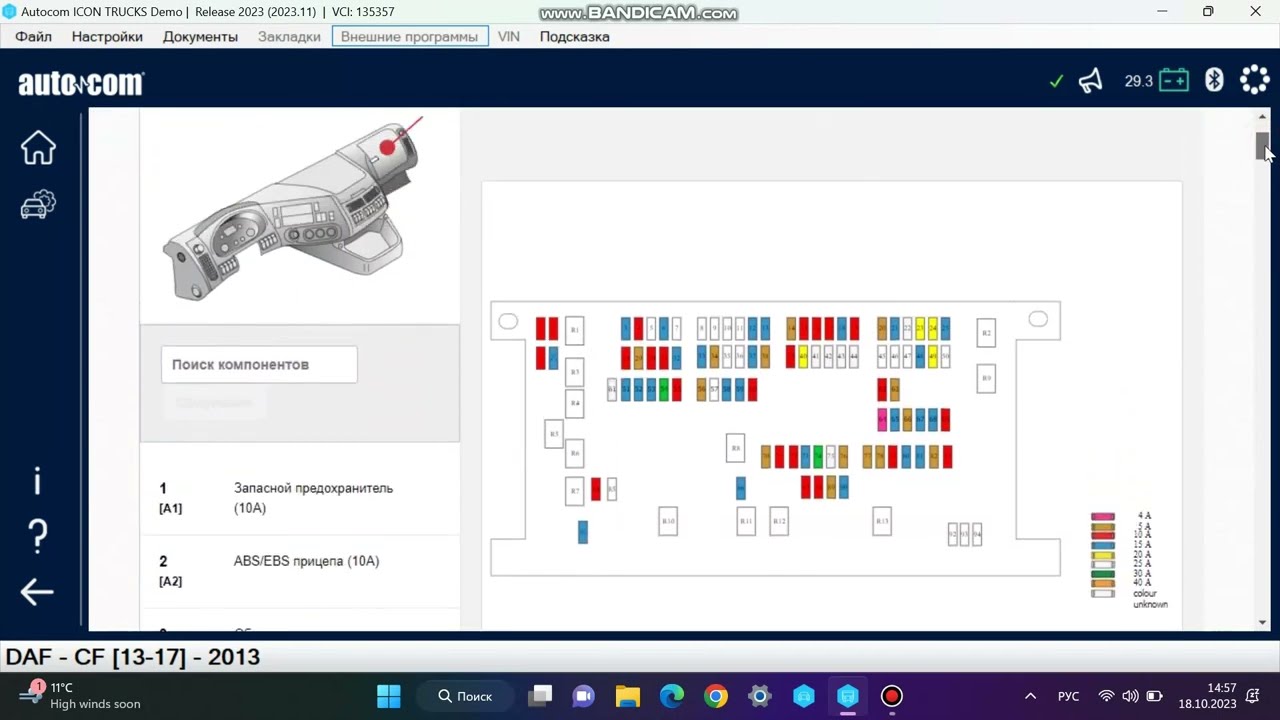1280x720 pixels.
Task: Open Google Chrome from the taskbar
Action: (x=715, y=696)
